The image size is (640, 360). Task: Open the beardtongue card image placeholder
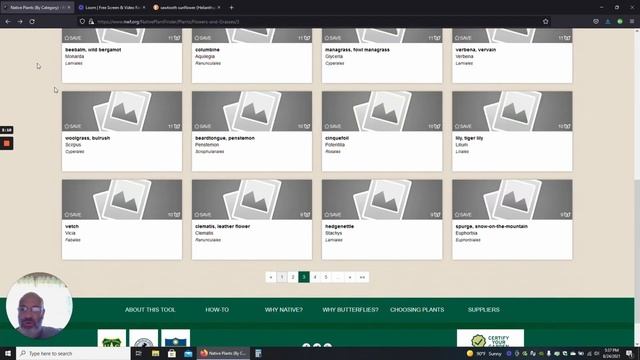pos(252,111)
